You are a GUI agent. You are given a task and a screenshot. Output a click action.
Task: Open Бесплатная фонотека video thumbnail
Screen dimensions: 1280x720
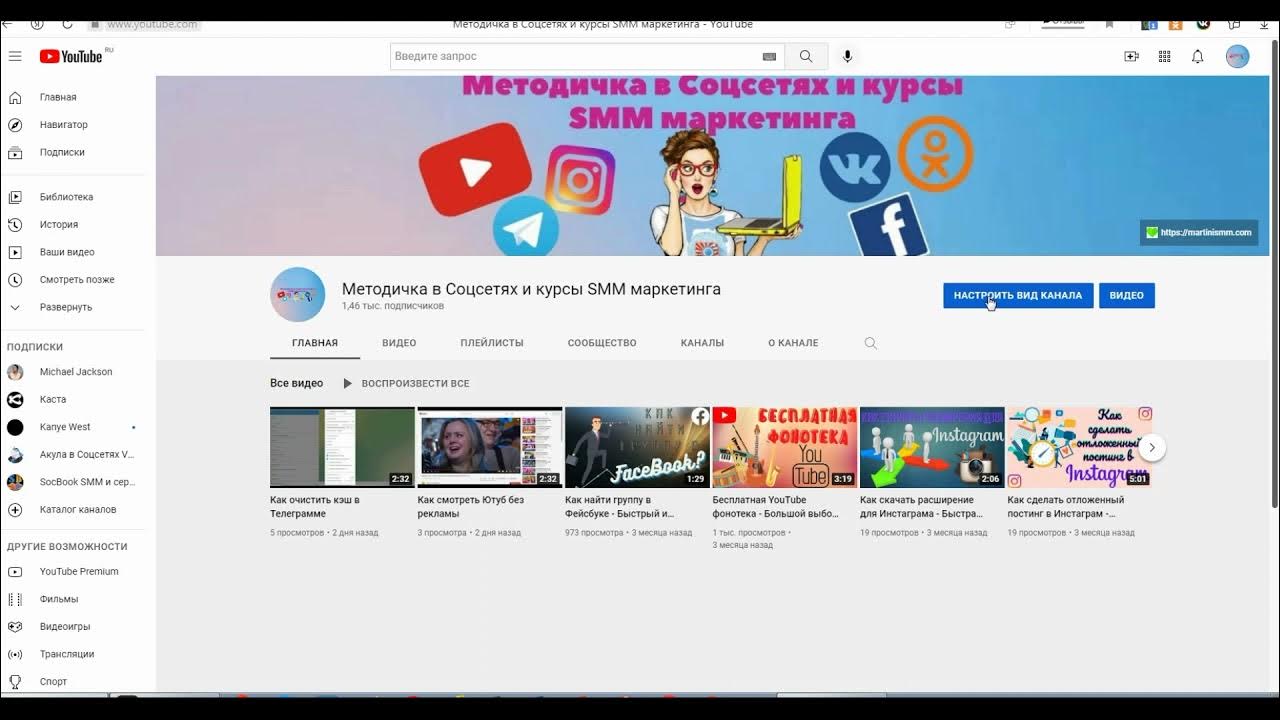pos(785,447)
